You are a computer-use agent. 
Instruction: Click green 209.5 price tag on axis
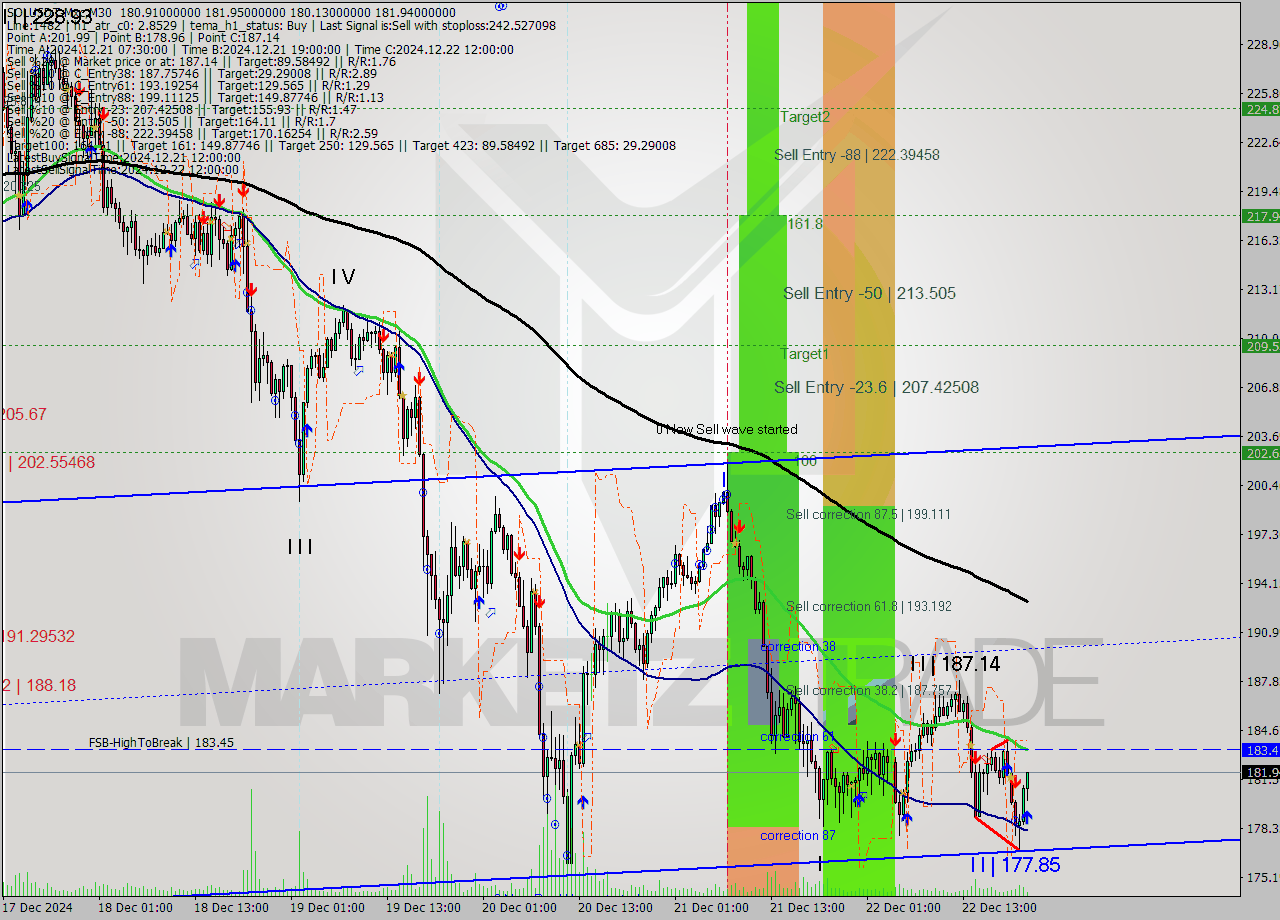(x=1260, y=346)
